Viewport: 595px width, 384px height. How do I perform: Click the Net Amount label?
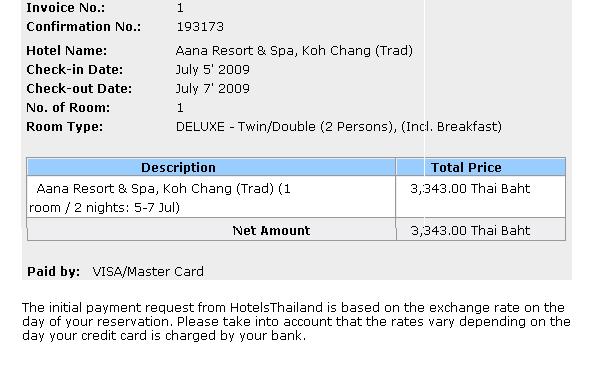tap(271, 230)
